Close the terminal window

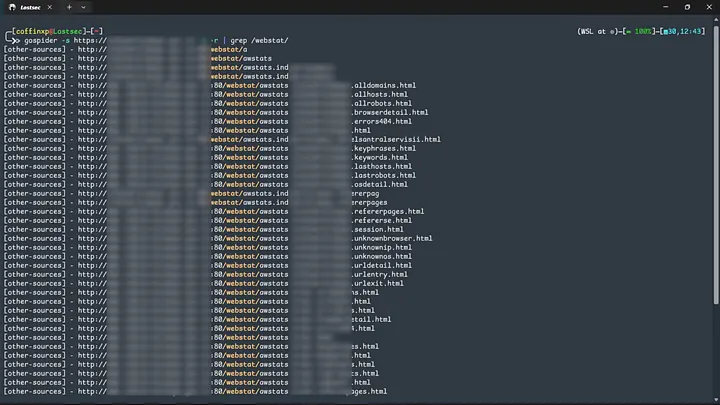tap(709, 7)
